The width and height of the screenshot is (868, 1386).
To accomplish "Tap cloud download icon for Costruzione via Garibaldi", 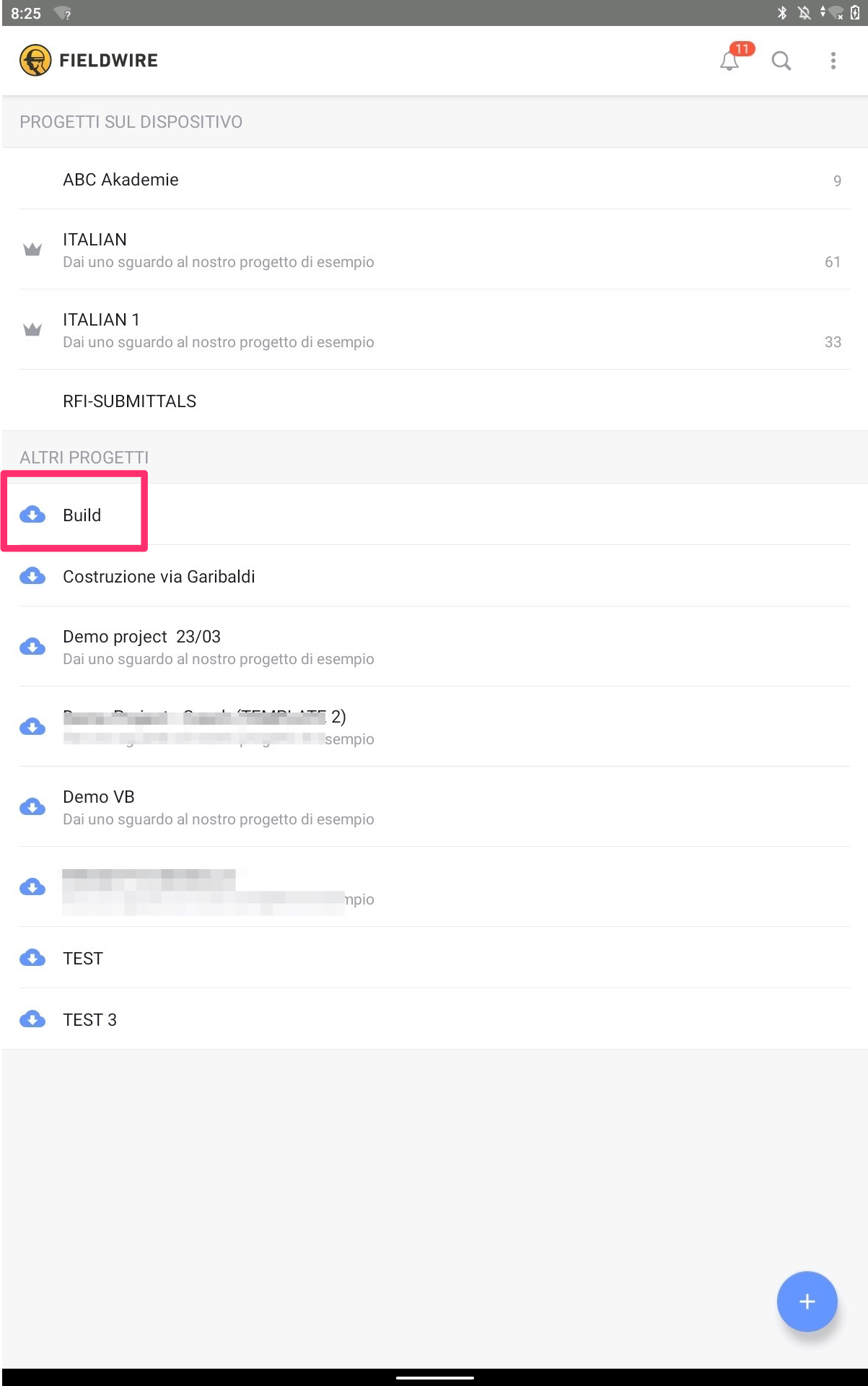I will (32, 576).
